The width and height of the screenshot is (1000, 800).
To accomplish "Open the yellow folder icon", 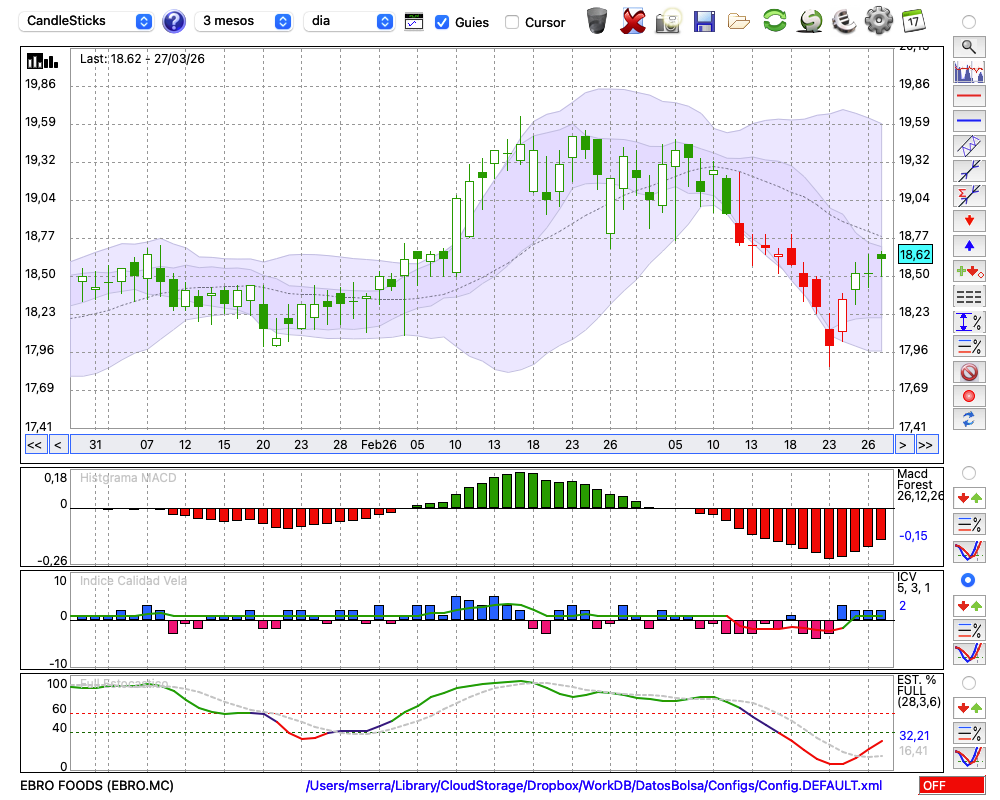I will coord(739,20).
